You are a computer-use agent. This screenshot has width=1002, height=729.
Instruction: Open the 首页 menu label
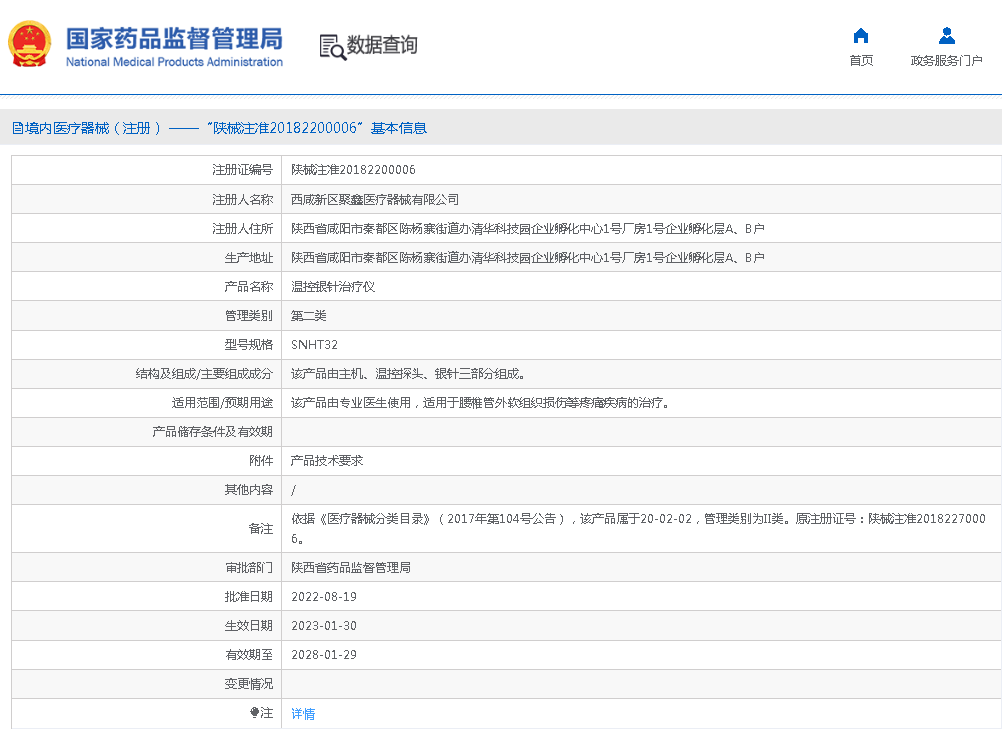pyautogui.click(x=860, y=61)
